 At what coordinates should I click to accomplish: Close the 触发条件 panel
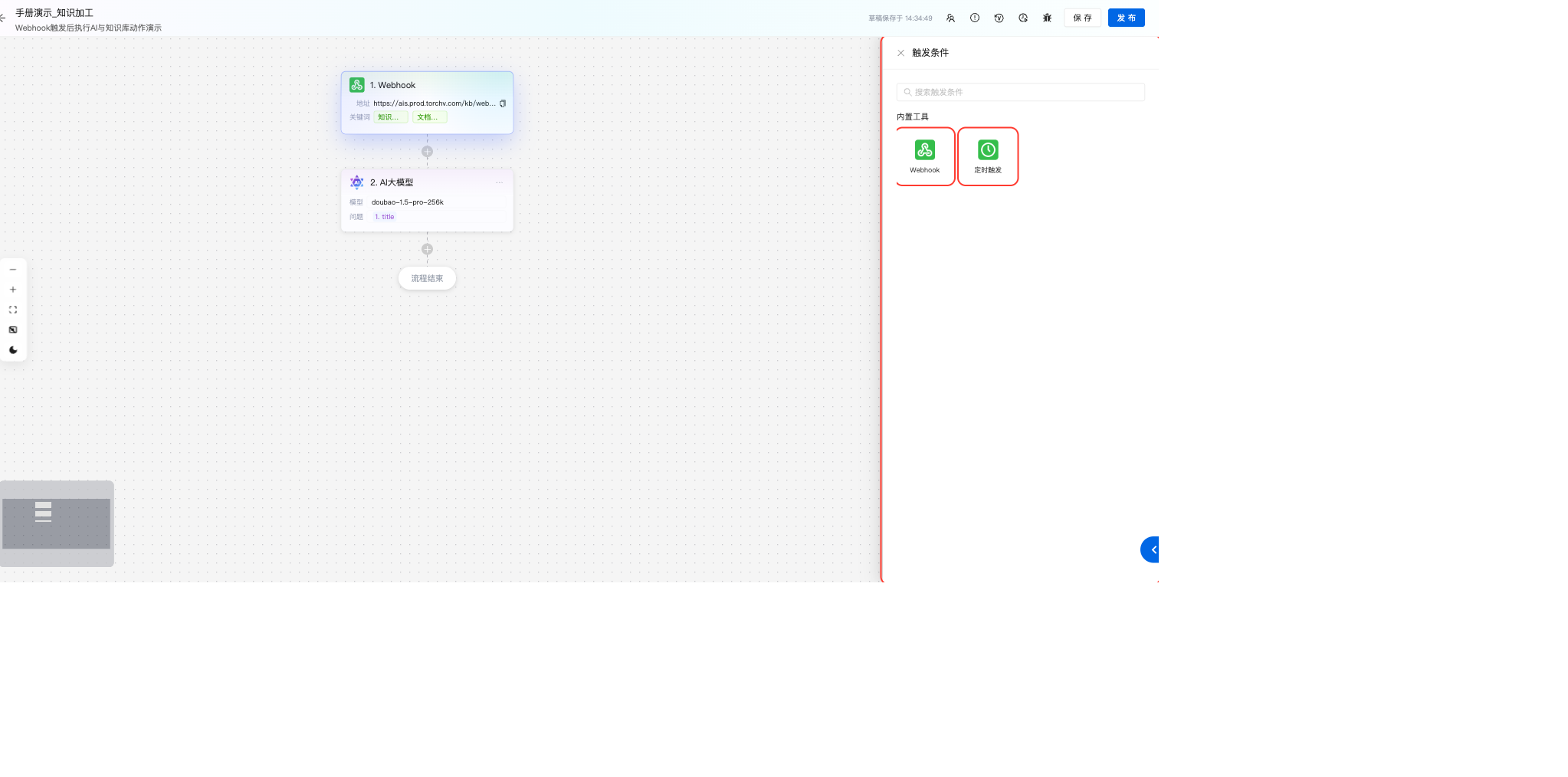click(x=900, y=53)
